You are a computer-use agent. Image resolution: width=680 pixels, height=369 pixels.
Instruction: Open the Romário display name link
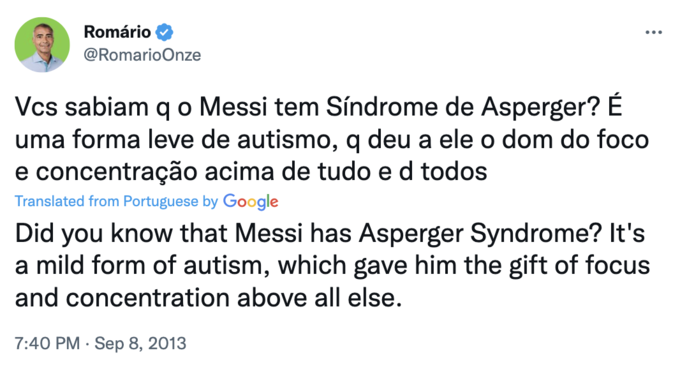point(117,32)
